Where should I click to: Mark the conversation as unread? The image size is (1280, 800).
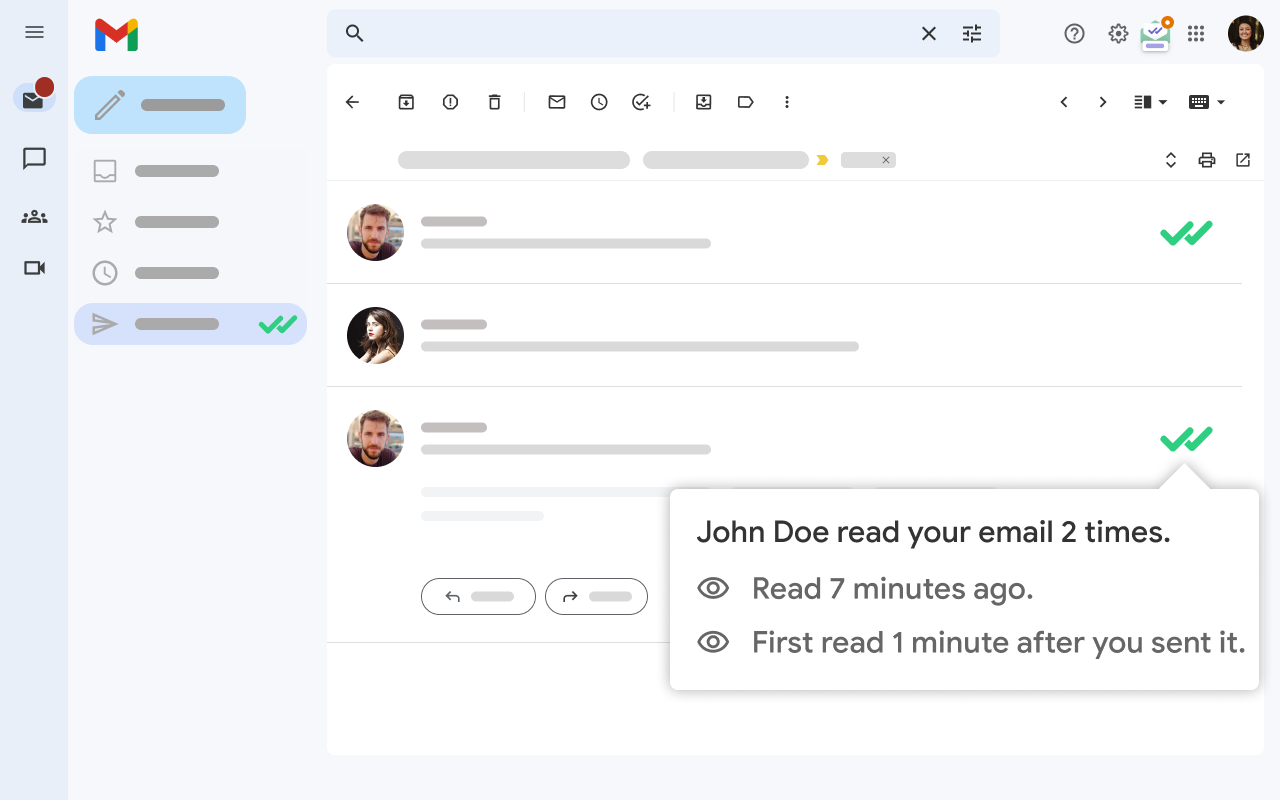click(x=557, y=101)
